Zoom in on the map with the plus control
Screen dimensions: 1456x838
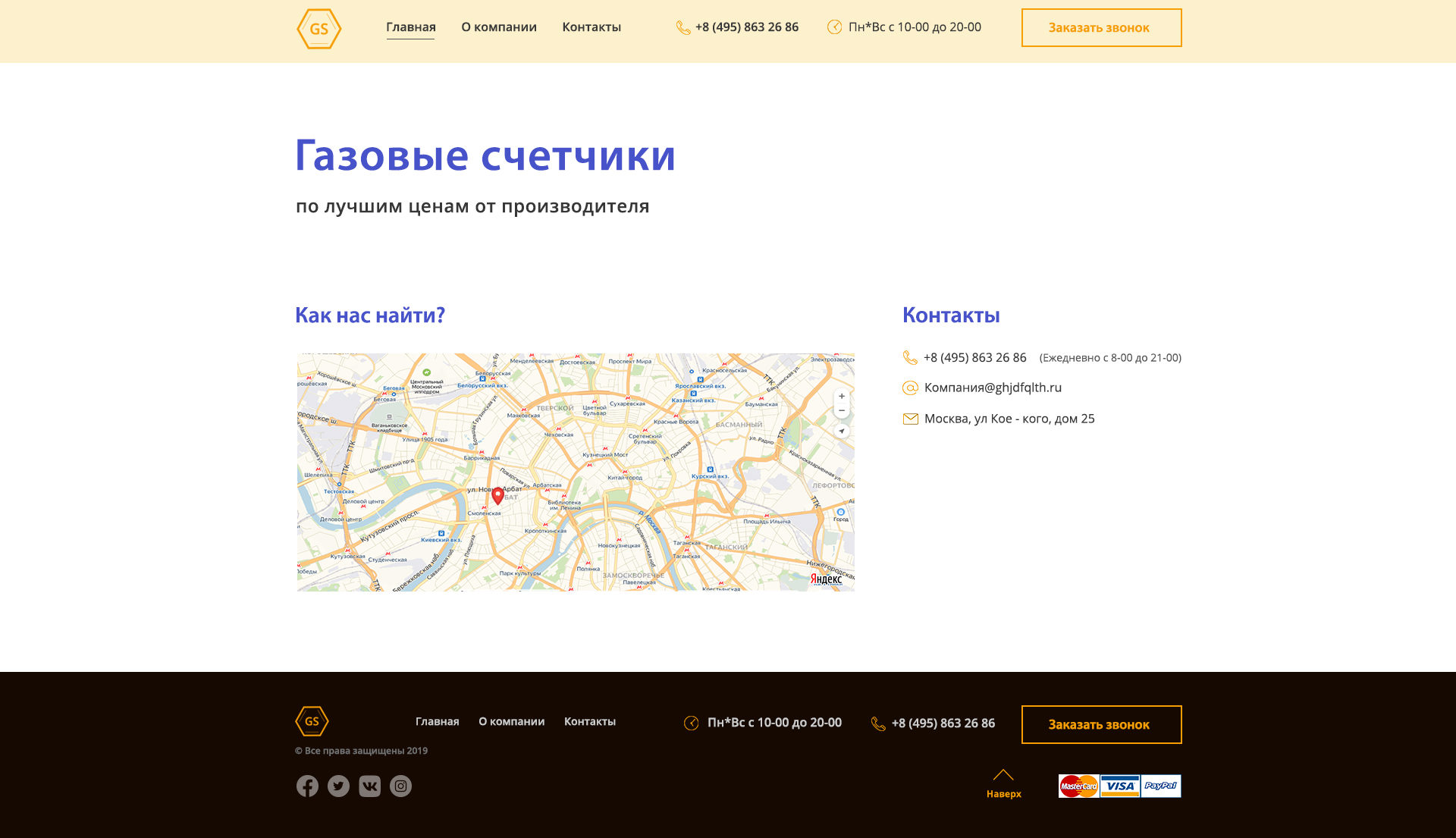pyautogui.click(x=842, y=395)
